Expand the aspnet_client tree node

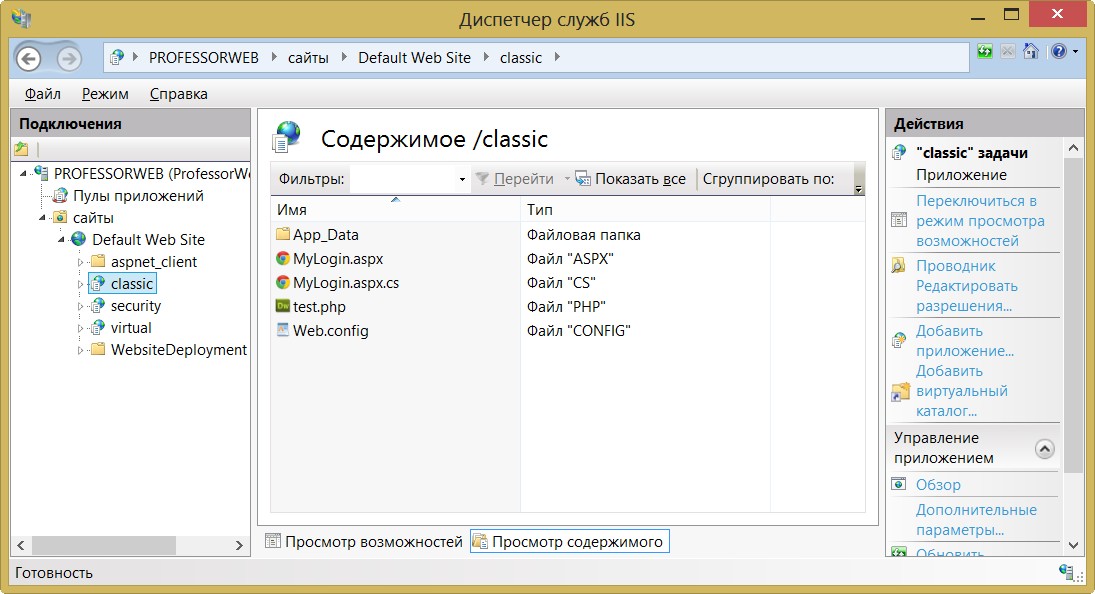point(80,262)
